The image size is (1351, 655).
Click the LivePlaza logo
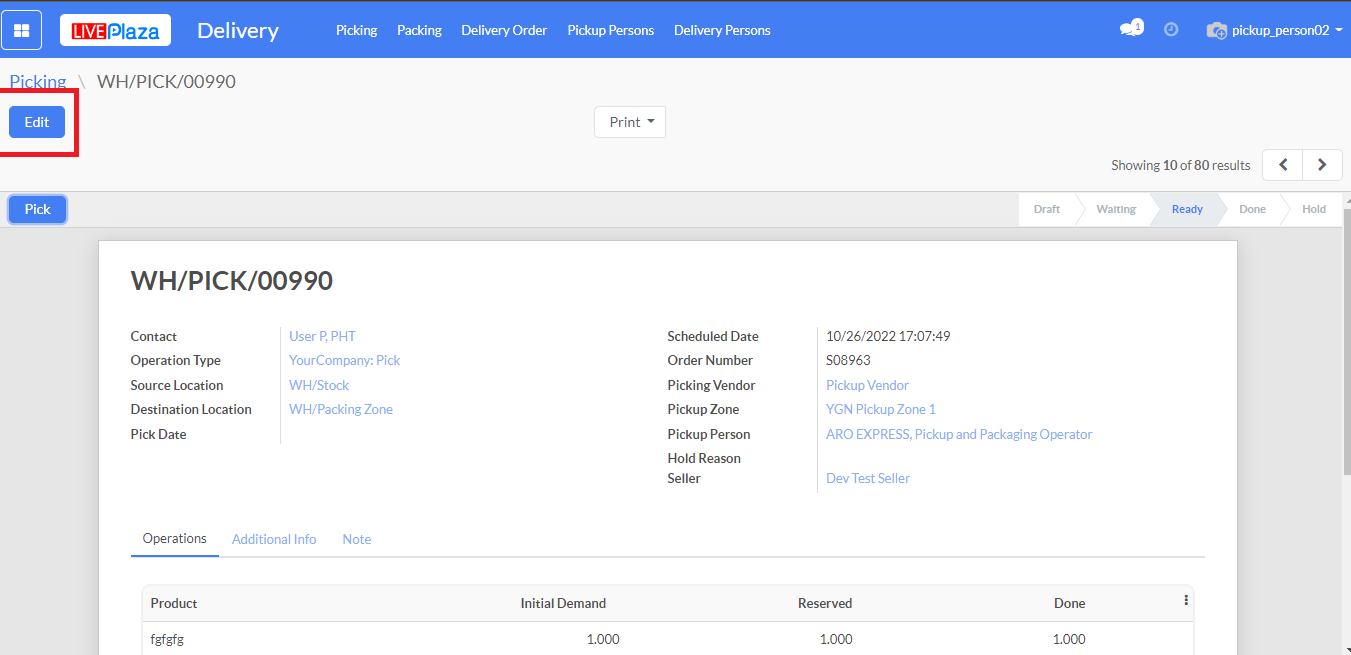pyautogui.click(x=115, y=30)
